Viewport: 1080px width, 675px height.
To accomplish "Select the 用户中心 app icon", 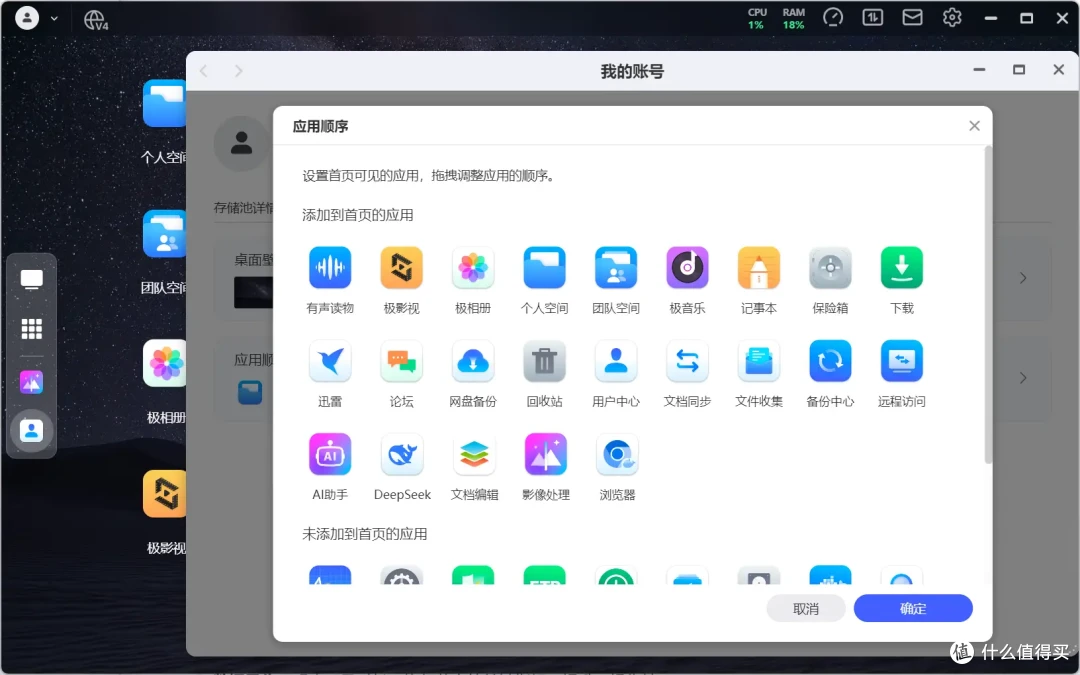I will [x=616, y=361].
